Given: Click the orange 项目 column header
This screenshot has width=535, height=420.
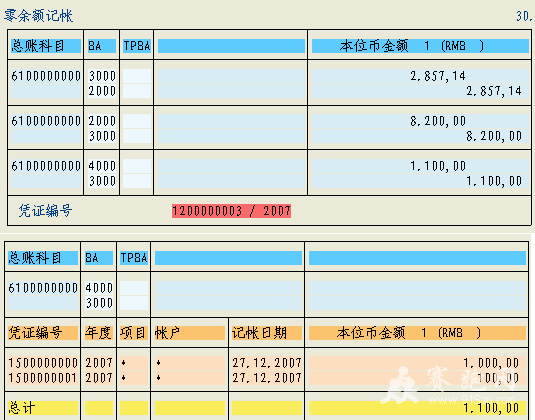Looking at the screenshot, I should [133, 333].
